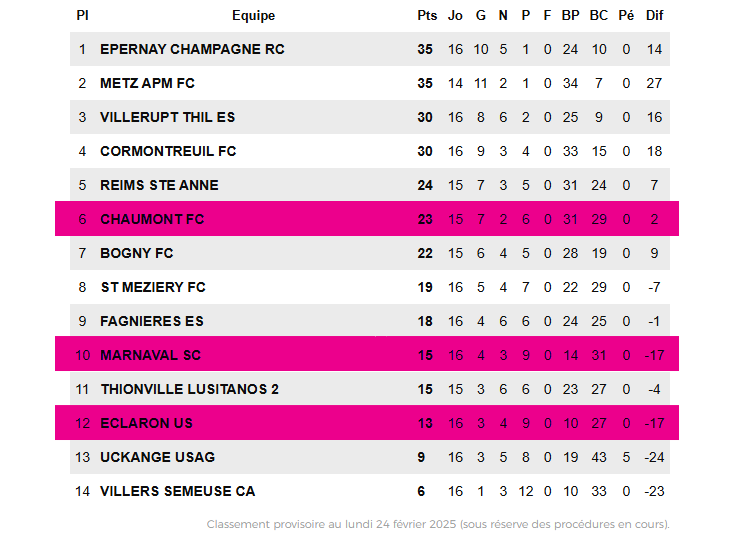Click VILLERS SEMEUSE CA team name

click(177, 491)
